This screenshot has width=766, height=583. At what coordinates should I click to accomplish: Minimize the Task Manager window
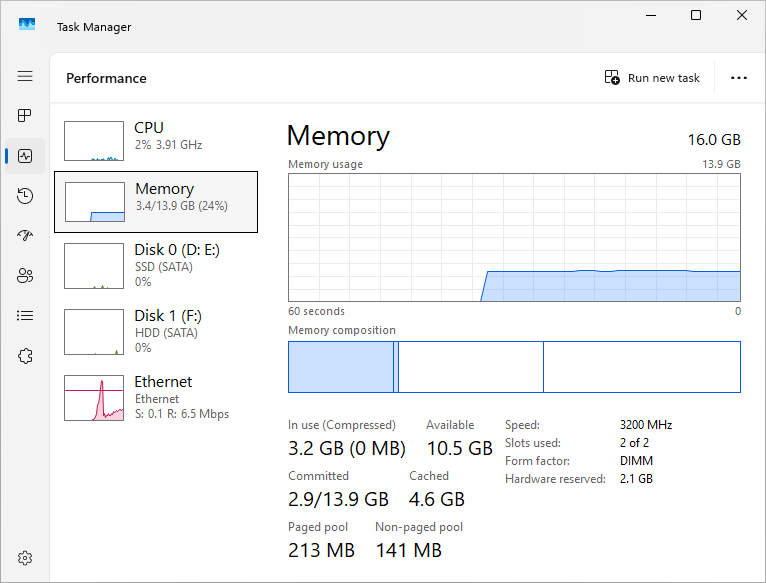(651, 16)
